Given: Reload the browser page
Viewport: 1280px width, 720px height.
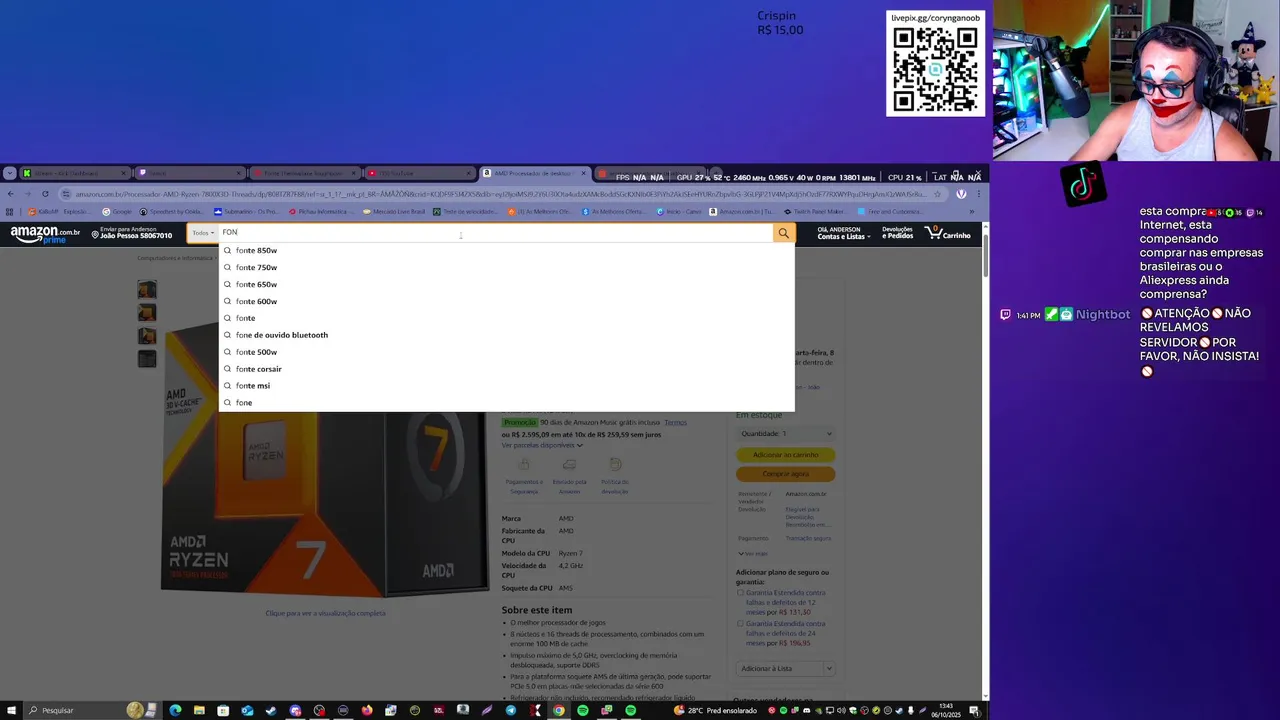Looking at the screenshot, I should (45, 194).
